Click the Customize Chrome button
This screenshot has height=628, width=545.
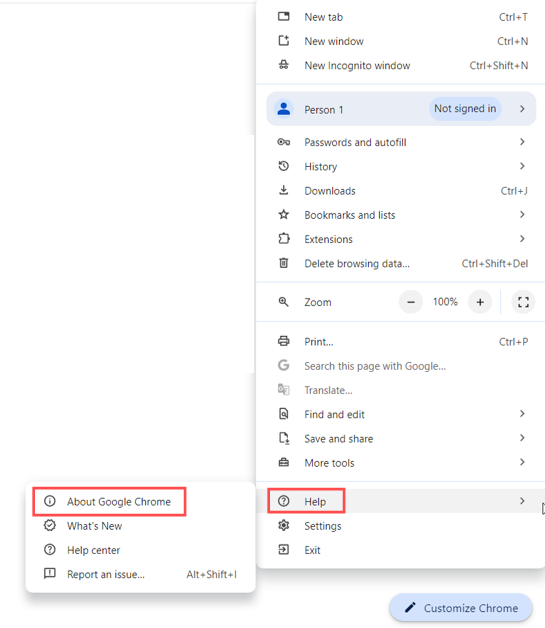coord(461,608)
